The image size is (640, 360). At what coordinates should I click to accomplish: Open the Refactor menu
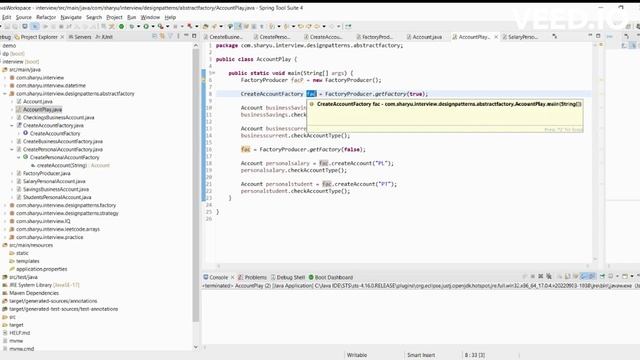click(46, 17)
